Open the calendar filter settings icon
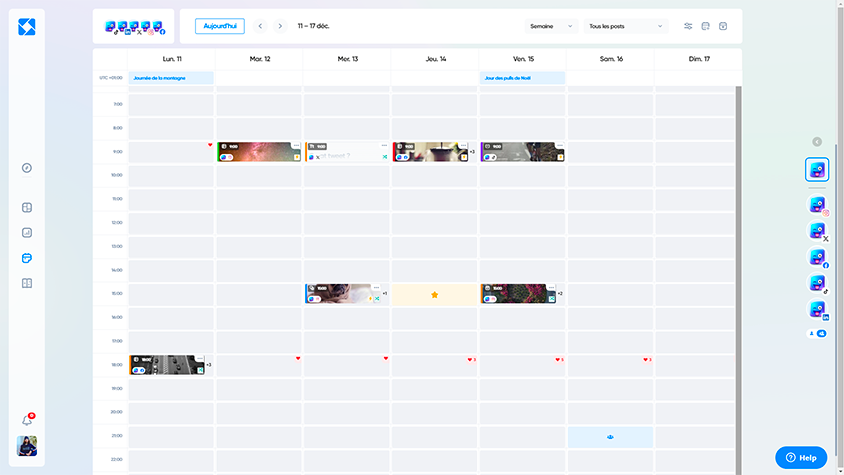 pos(688,26)
